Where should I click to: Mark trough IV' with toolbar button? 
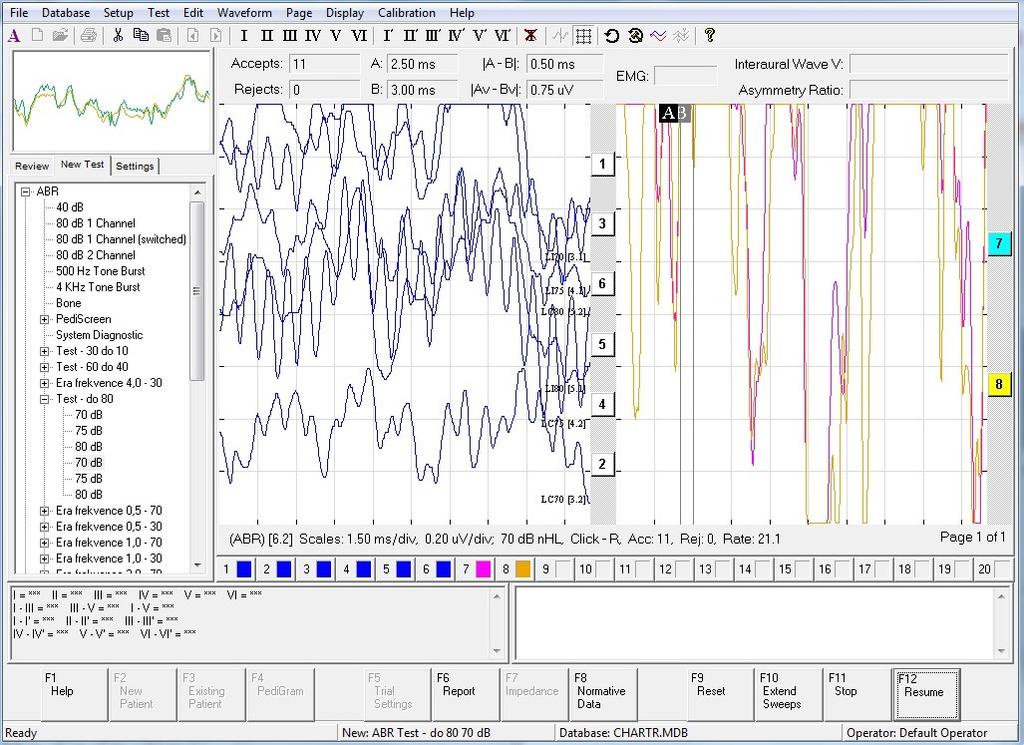(456, 35)
